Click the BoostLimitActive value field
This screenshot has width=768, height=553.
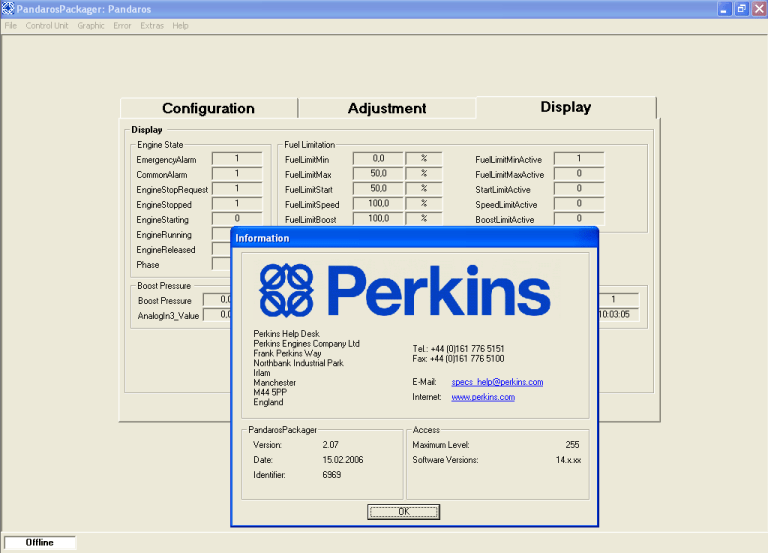coord(579,218)
